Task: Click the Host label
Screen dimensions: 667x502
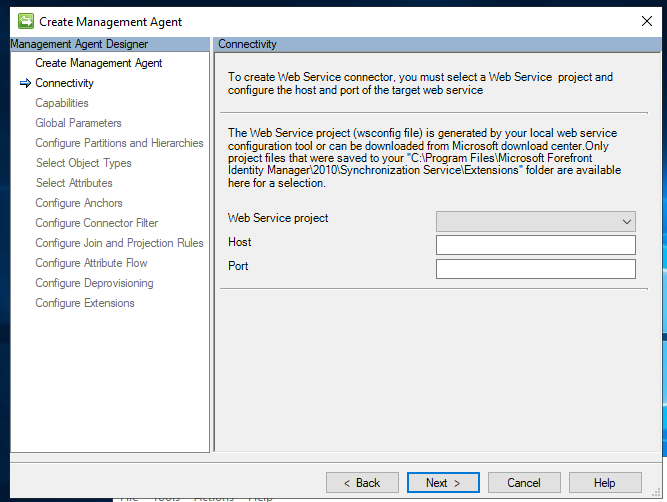Action: tap(239, 242)
